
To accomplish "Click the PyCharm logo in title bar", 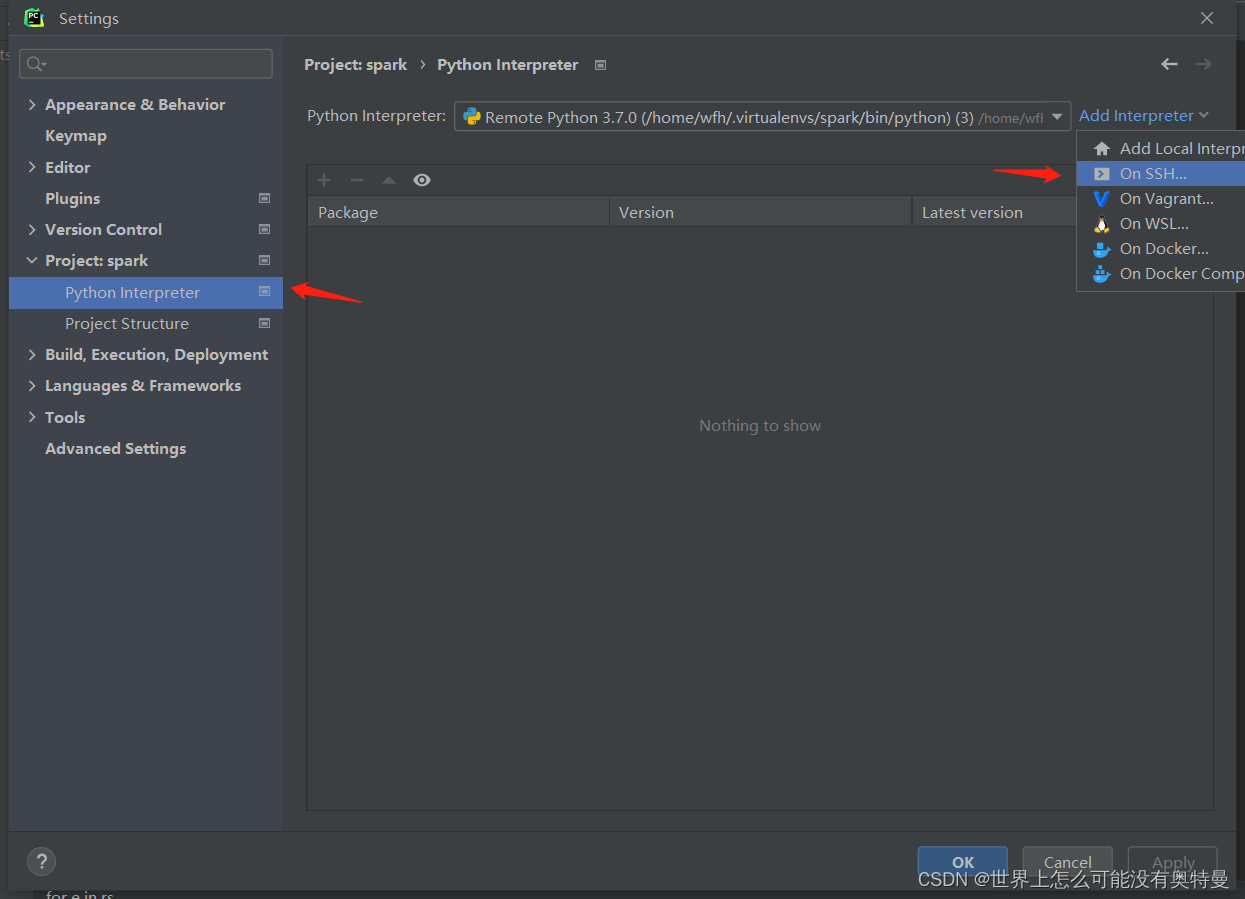I will click(x=34, y=18).
